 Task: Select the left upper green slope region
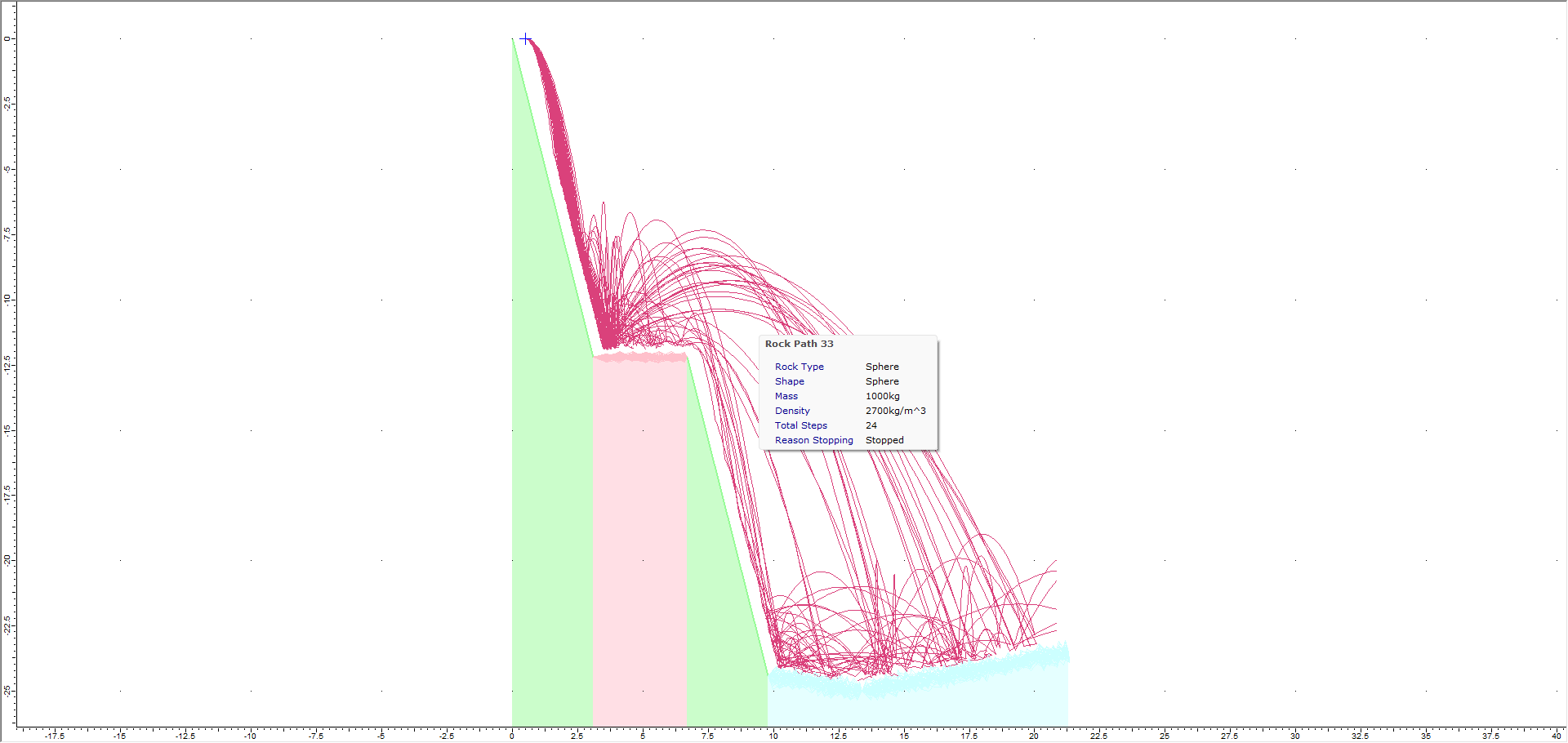coord(547,490)
